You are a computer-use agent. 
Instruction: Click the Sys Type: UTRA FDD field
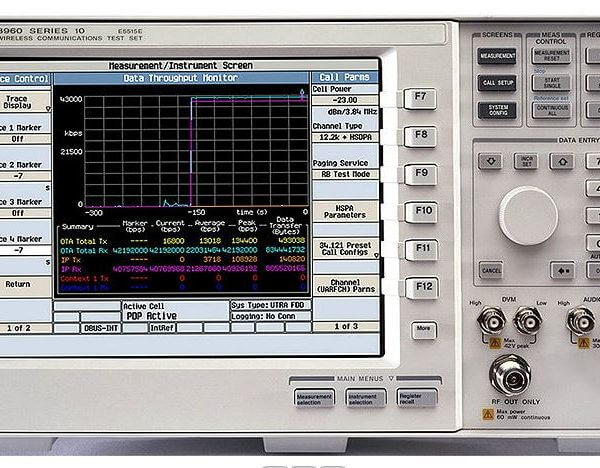(x=271, y=305)
